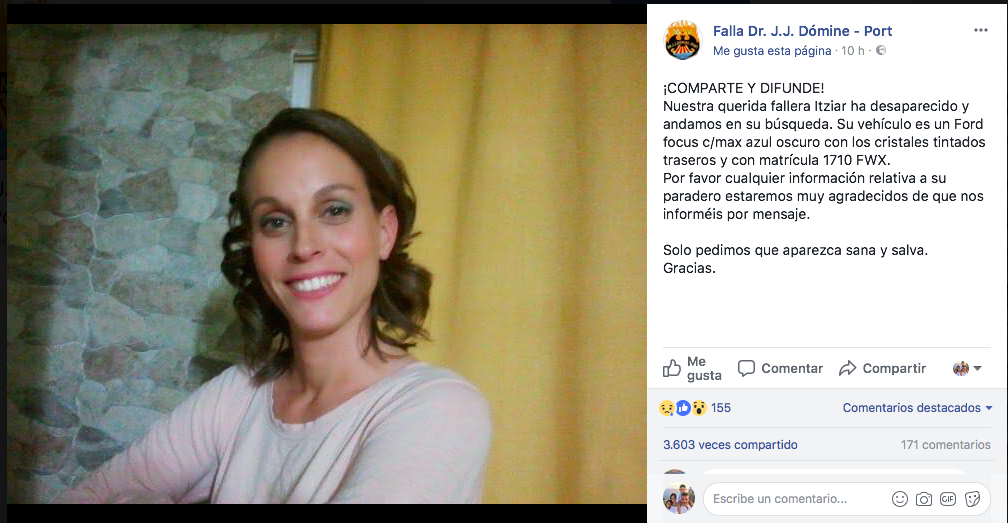Open the emoji picker in comment box

point(900,499)
